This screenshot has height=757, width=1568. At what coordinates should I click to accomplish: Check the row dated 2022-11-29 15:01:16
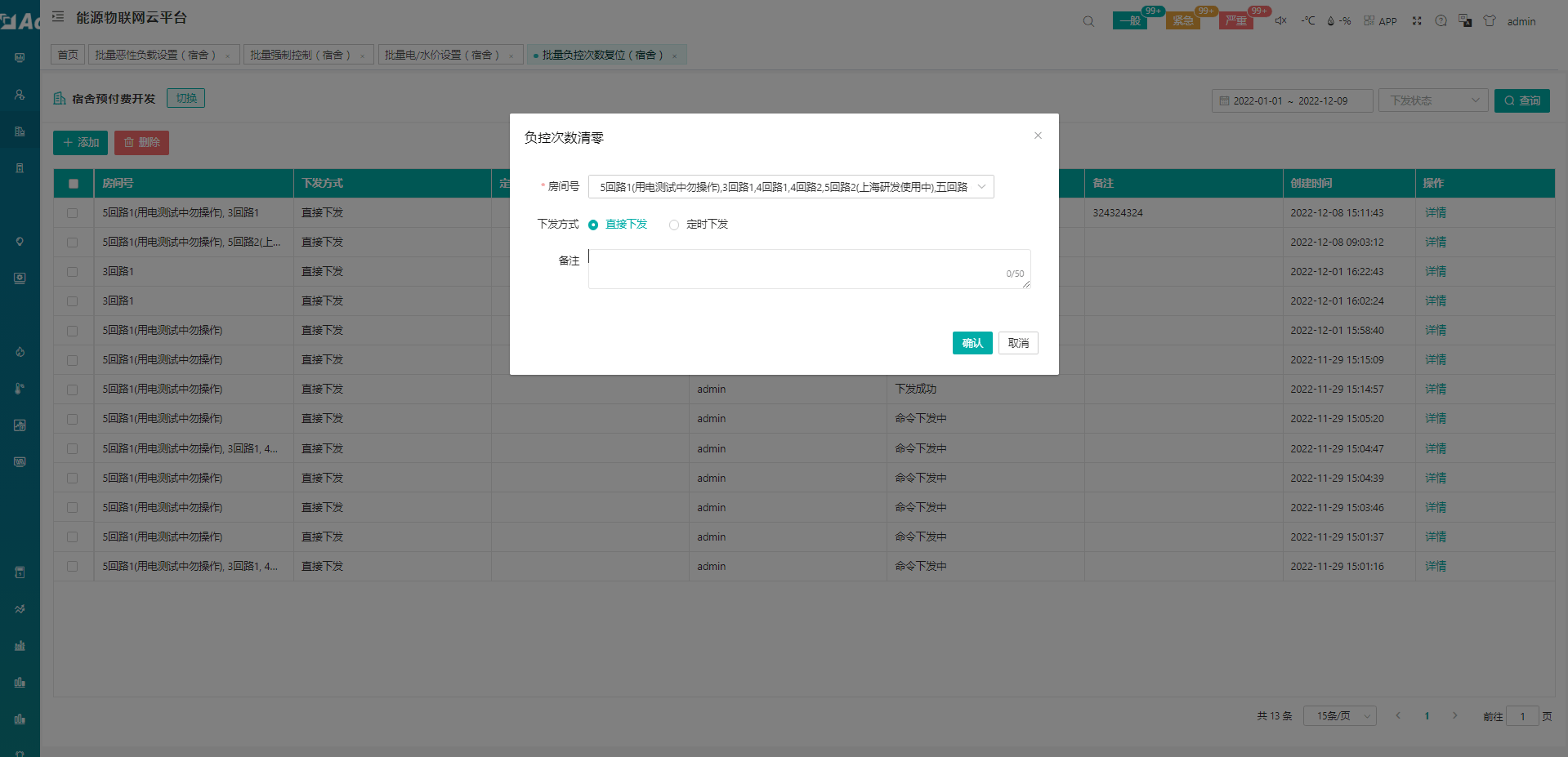[73, 567]
